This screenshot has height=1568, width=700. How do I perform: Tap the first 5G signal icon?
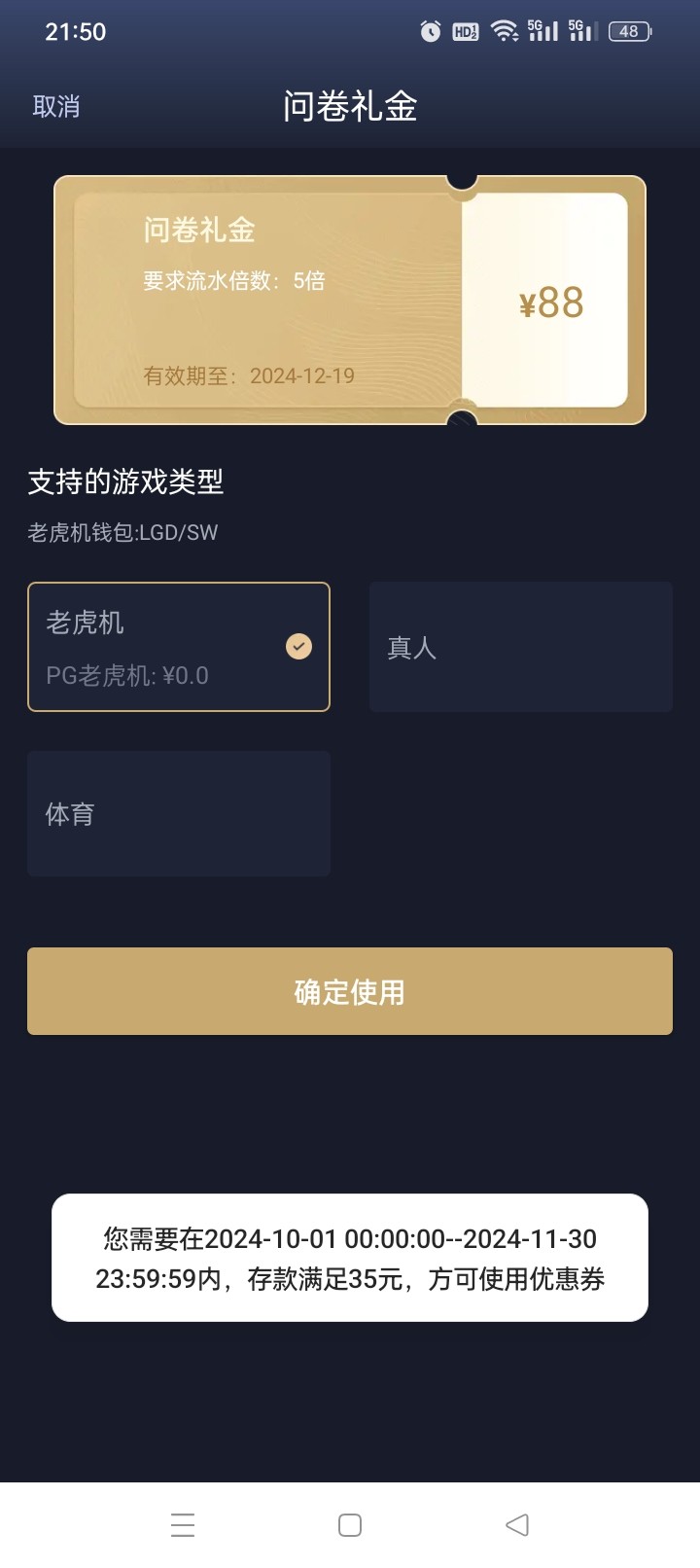542,31
